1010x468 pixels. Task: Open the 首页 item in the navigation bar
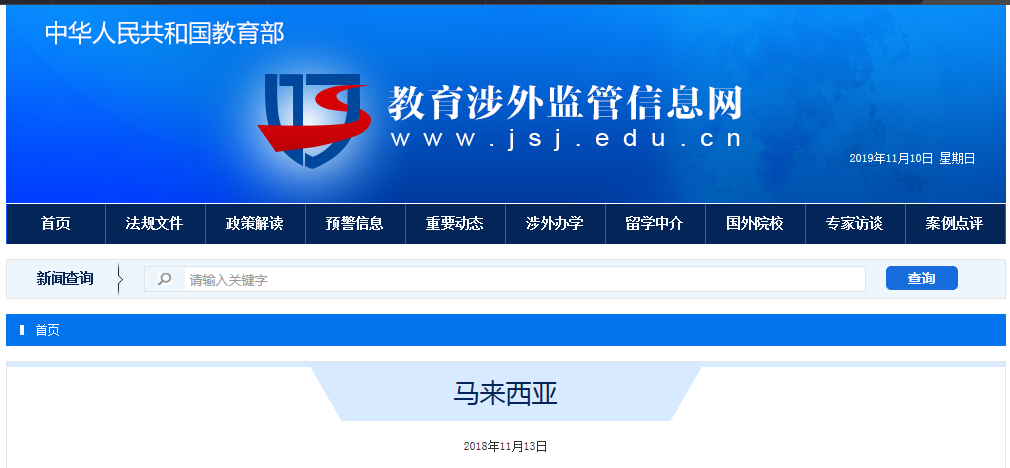pos(56,224)
